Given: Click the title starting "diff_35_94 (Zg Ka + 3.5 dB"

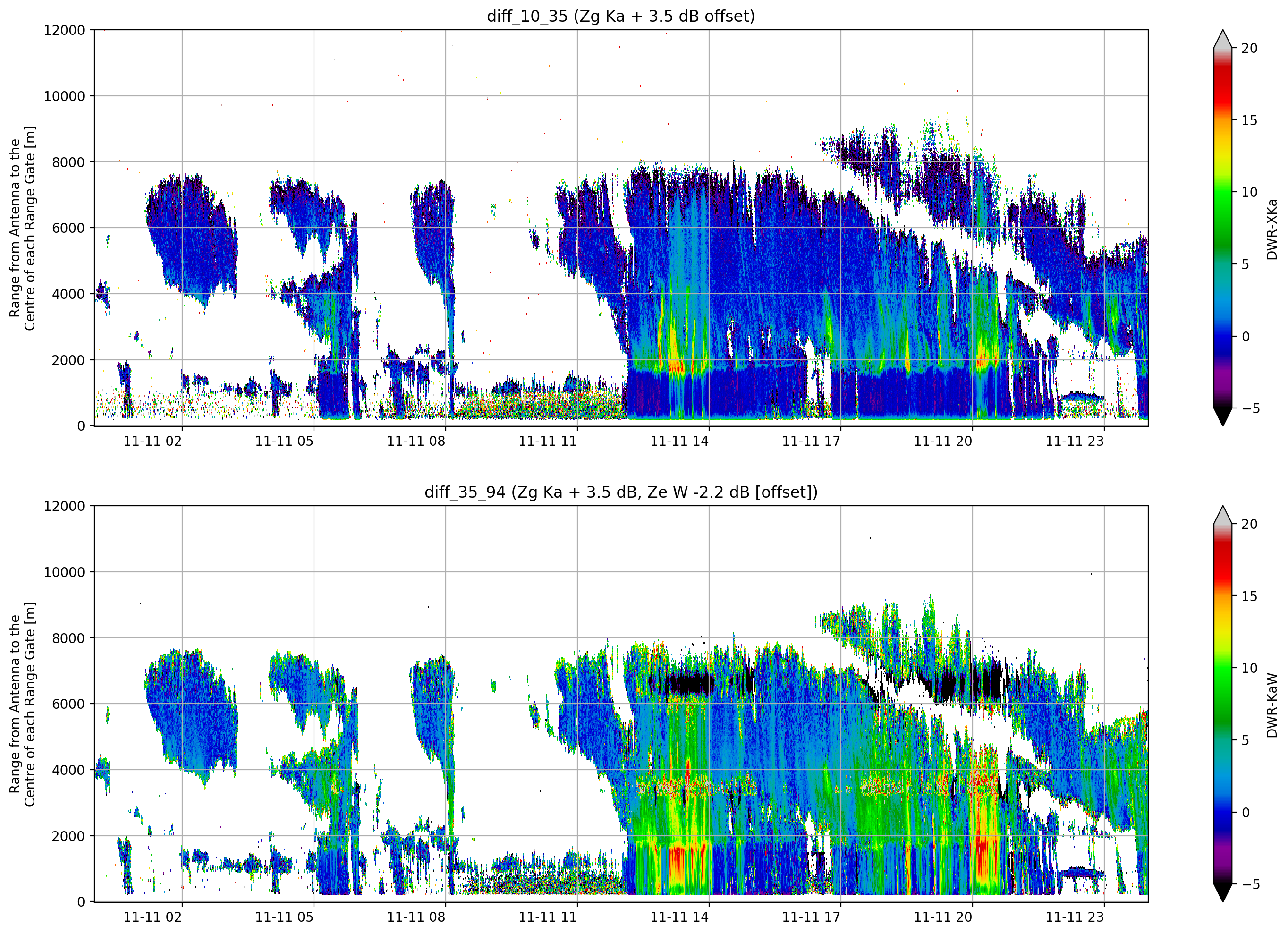Looking at the screenshot, I should point(621,492).
